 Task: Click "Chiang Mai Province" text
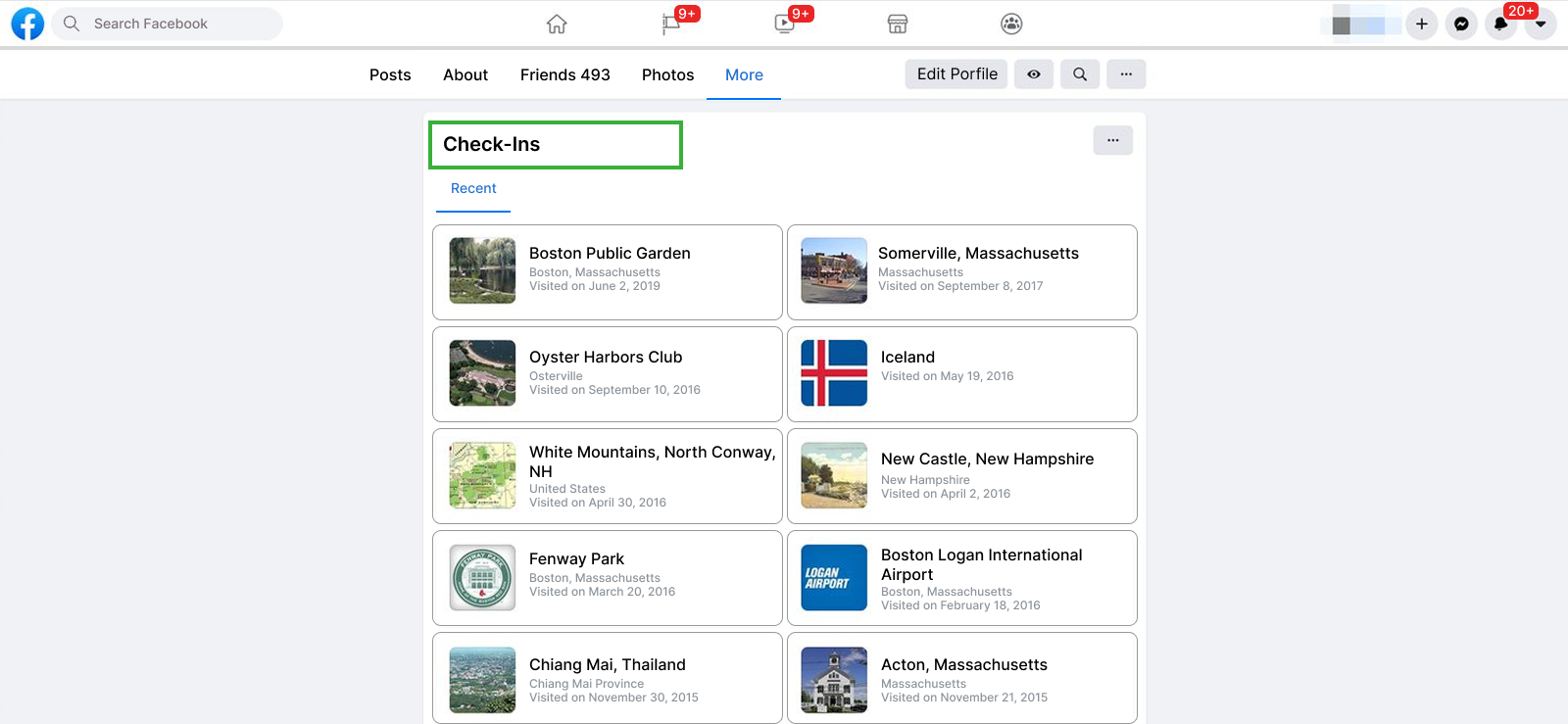point(587,684)
